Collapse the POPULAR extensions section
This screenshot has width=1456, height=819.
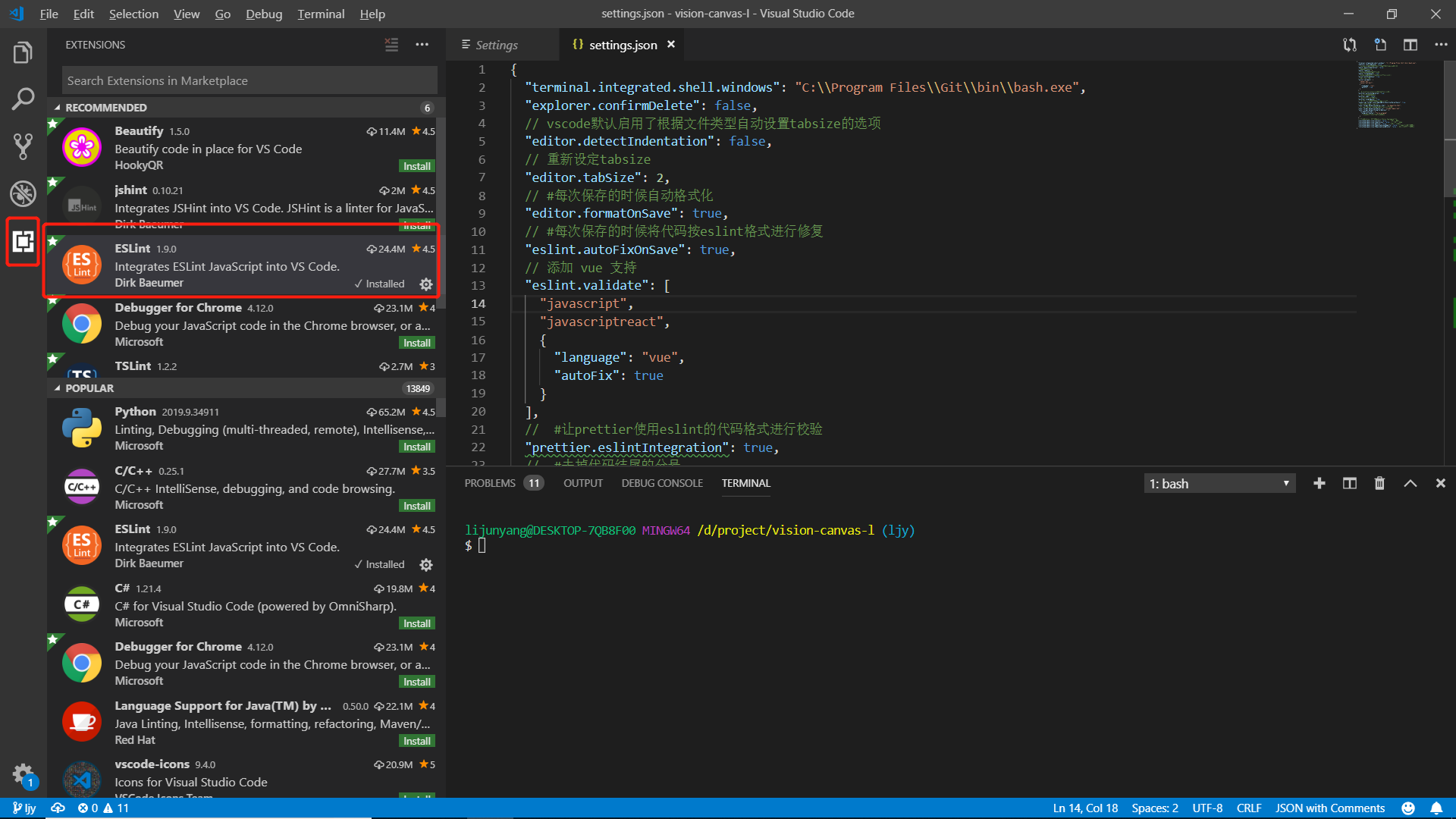click(246, 388)
